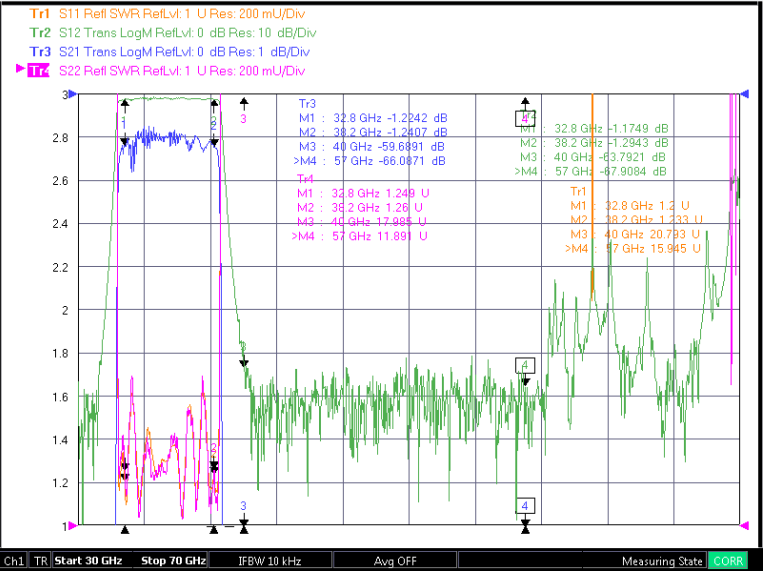
Task: Click the 2.8 y-axis scale label
Action: pyautogui.click(x=60, y=137)
